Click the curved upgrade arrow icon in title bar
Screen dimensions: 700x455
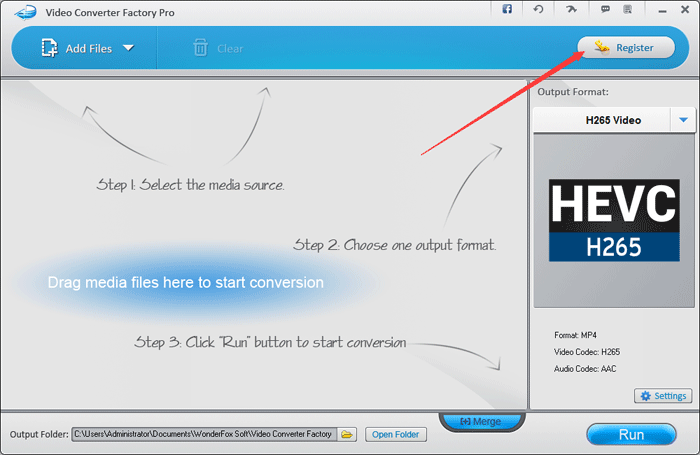point(571,9)
